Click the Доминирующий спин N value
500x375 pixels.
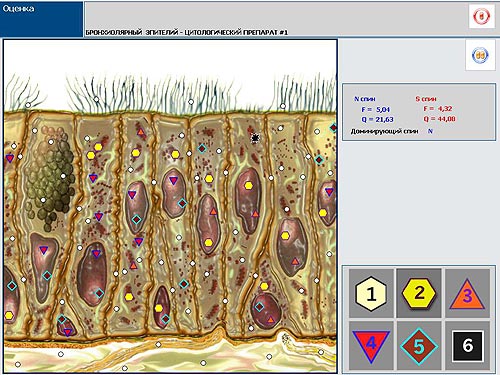(430, 131)
